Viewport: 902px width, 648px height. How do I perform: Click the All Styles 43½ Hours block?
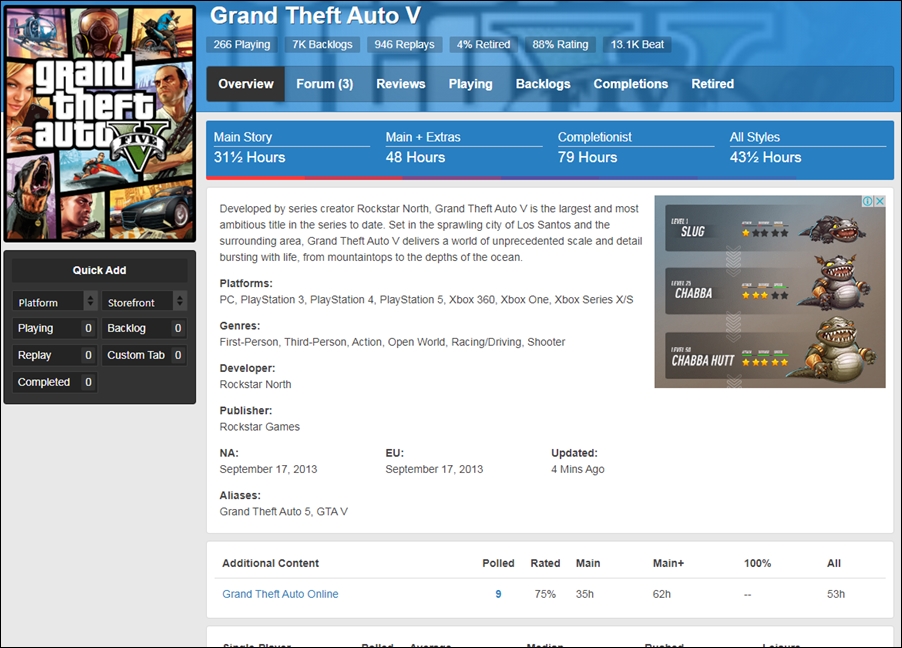(808, 148)
